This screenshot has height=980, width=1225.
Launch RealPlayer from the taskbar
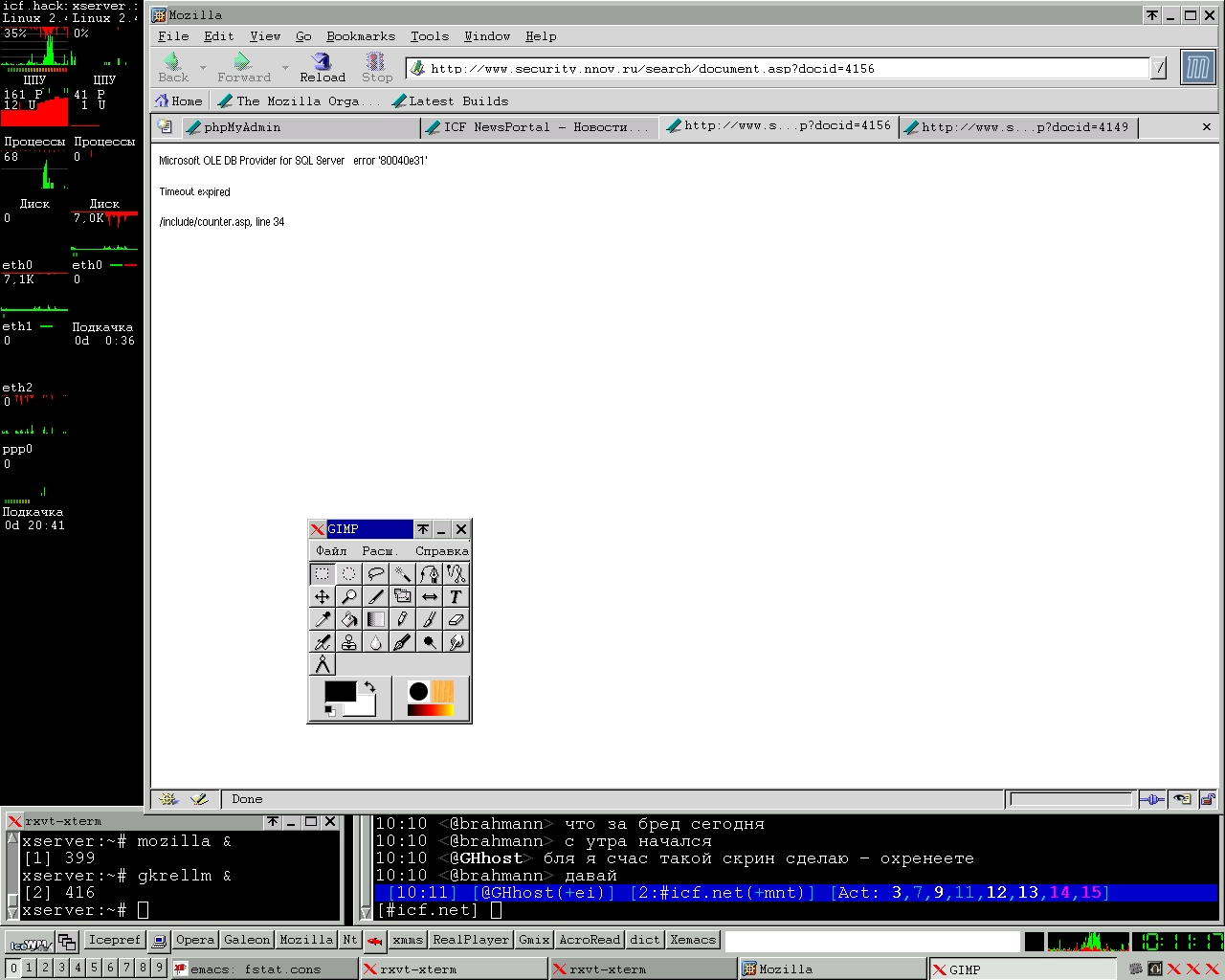[471, 940]
